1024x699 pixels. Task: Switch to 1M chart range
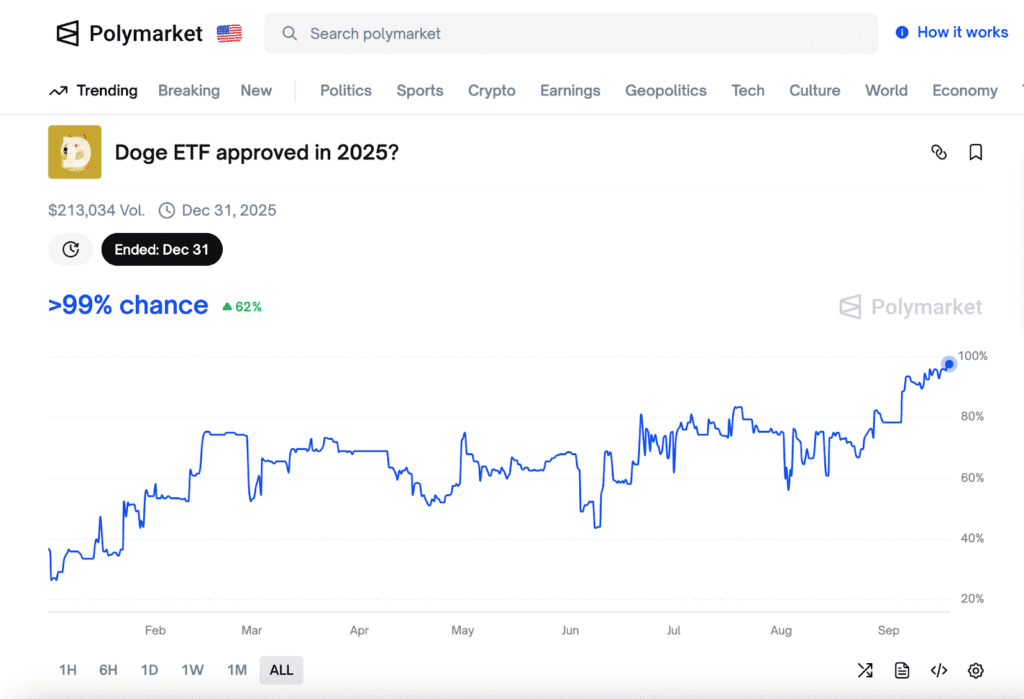coord(237,670)
